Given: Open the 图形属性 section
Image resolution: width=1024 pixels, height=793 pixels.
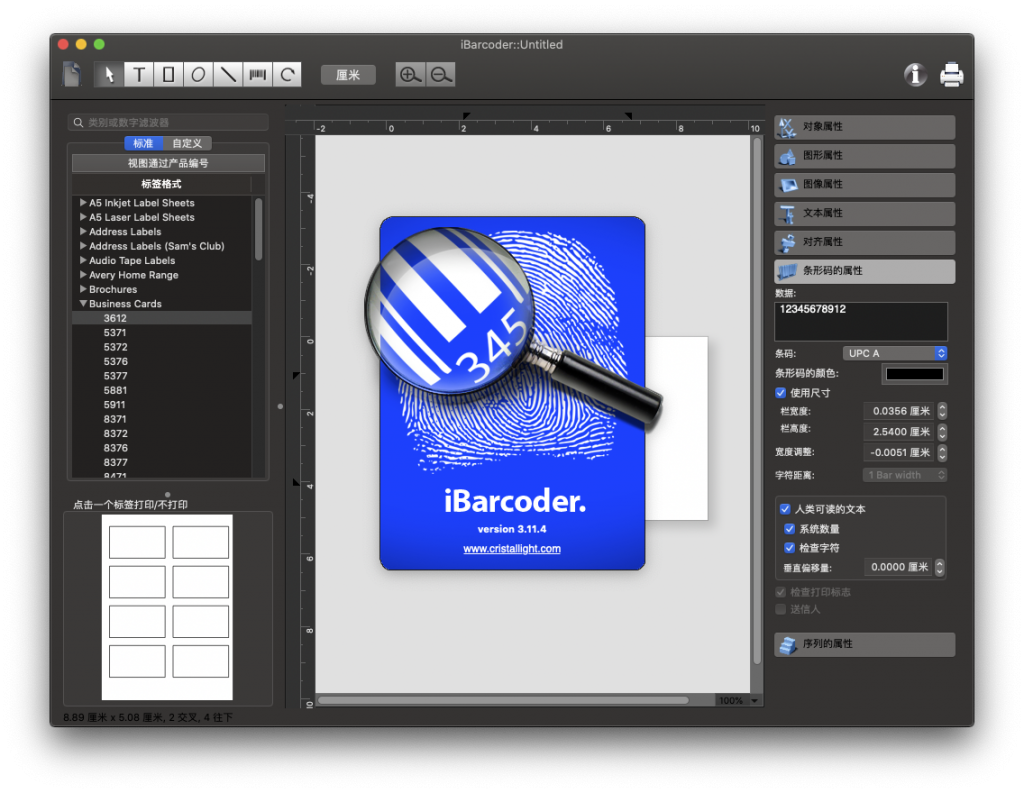Looking at the screenshot, I should [x=865, y=156].
